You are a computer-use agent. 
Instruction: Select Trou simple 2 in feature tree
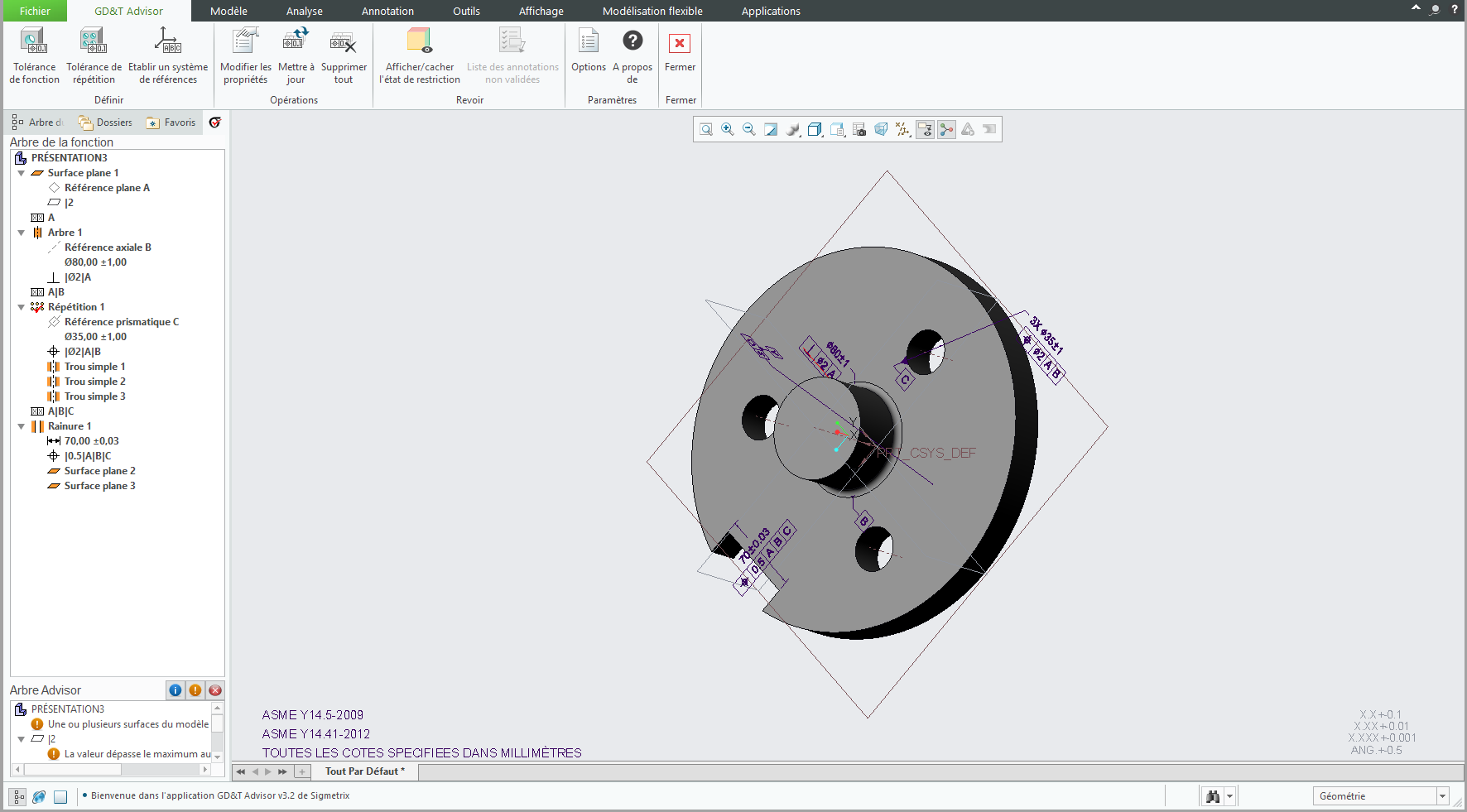point(94,382)
